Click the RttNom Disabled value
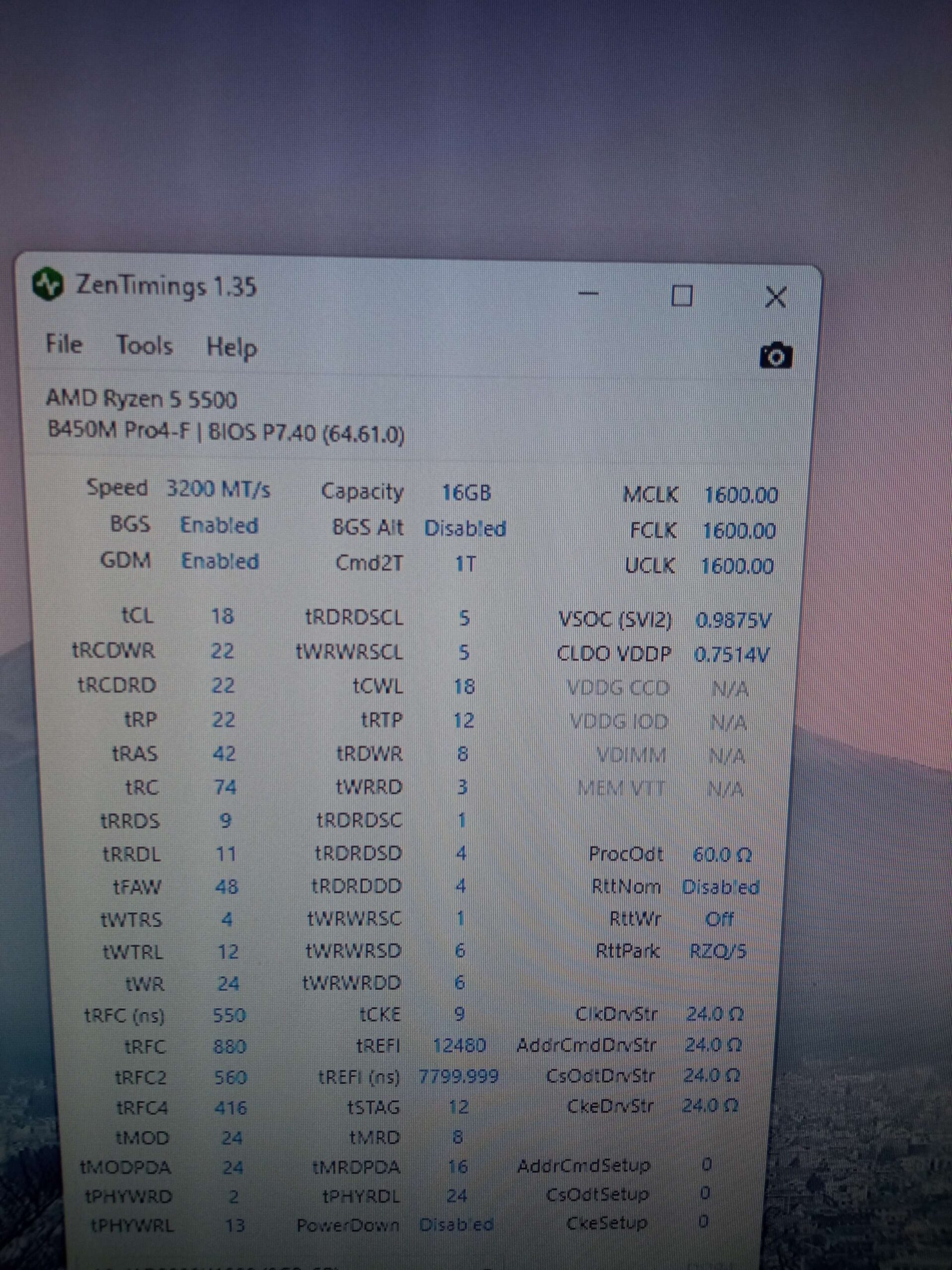This screenshot has width=952, height=1270. pyautogui.click(x=721, y=888)
